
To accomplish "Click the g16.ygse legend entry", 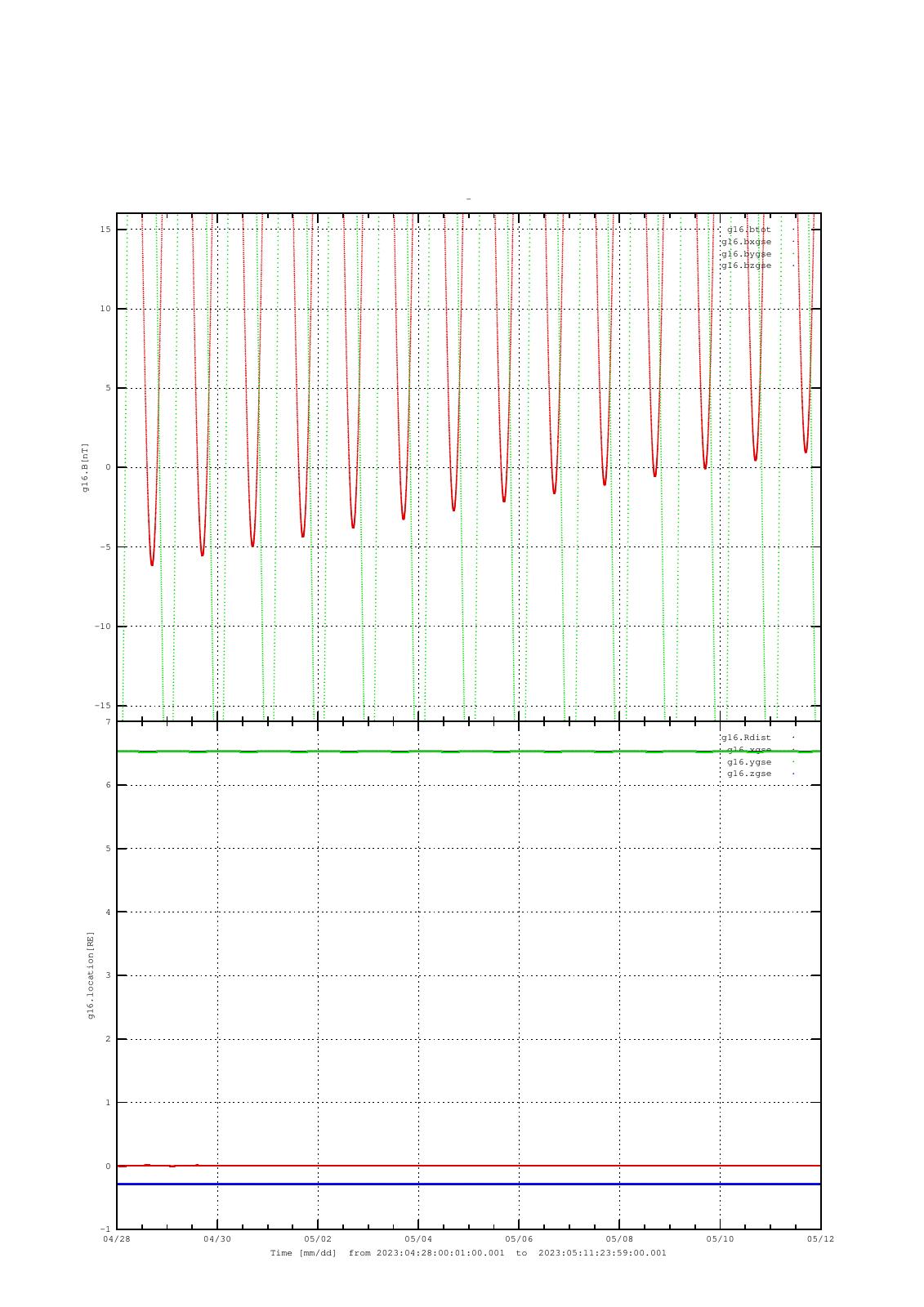I will pyautogui.click(x=749, y=761).
